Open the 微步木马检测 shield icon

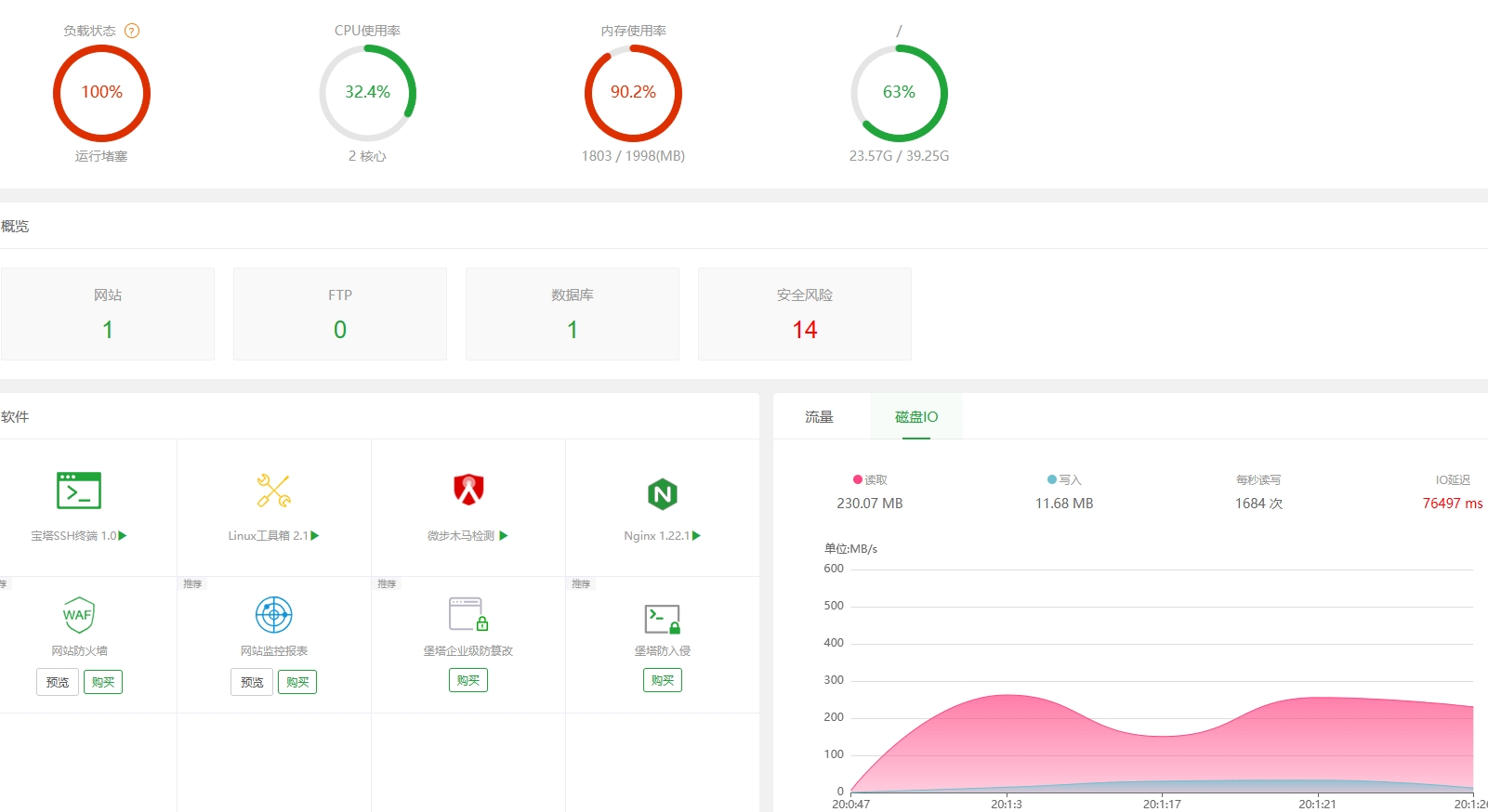point(468,489)
